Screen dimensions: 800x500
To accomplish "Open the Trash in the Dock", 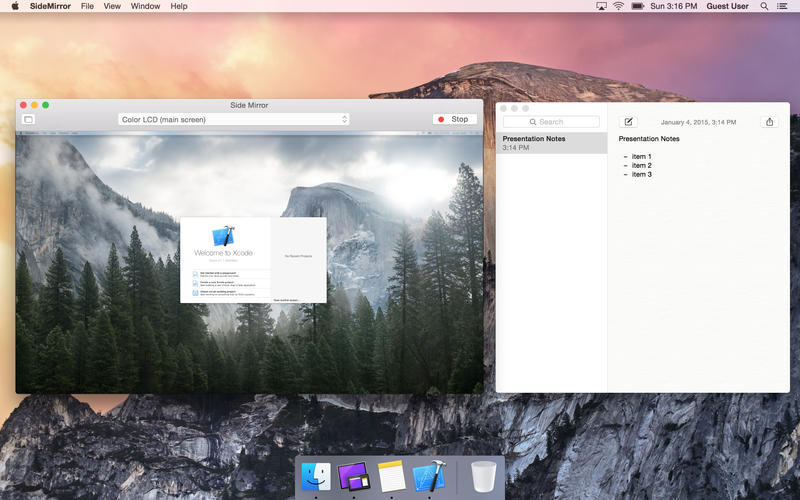I will click(483, 476).
